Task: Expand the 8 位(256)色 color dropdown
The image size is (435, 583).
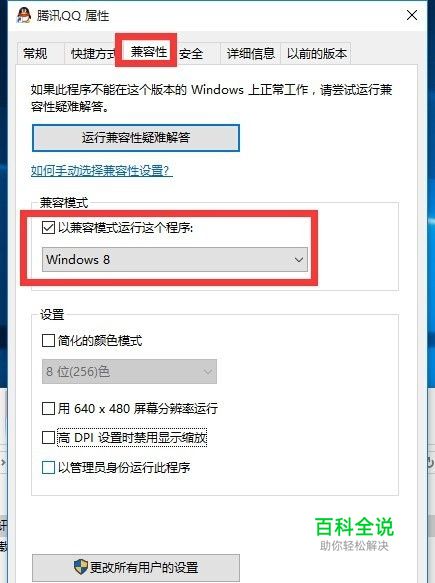Action: click(129, 371)
